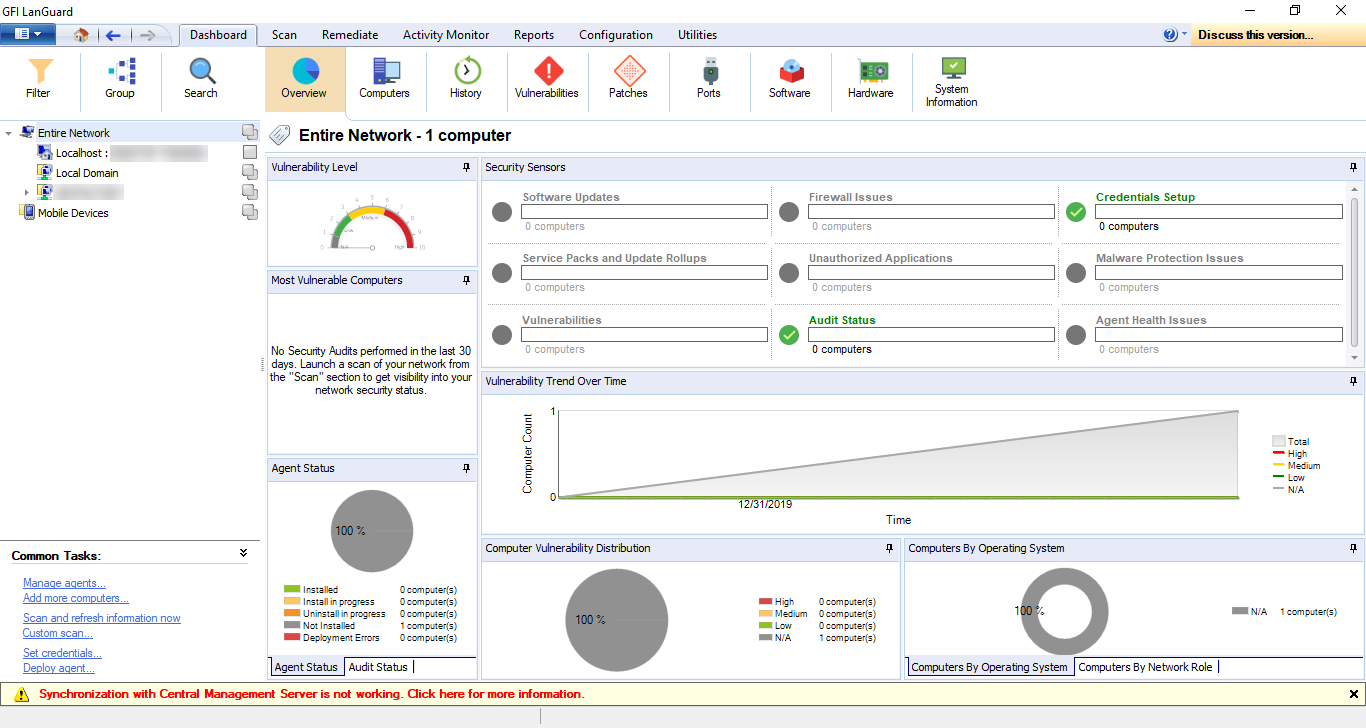Pin the Security Sensors panel
1366x728 pixels.
(1353, 167)
